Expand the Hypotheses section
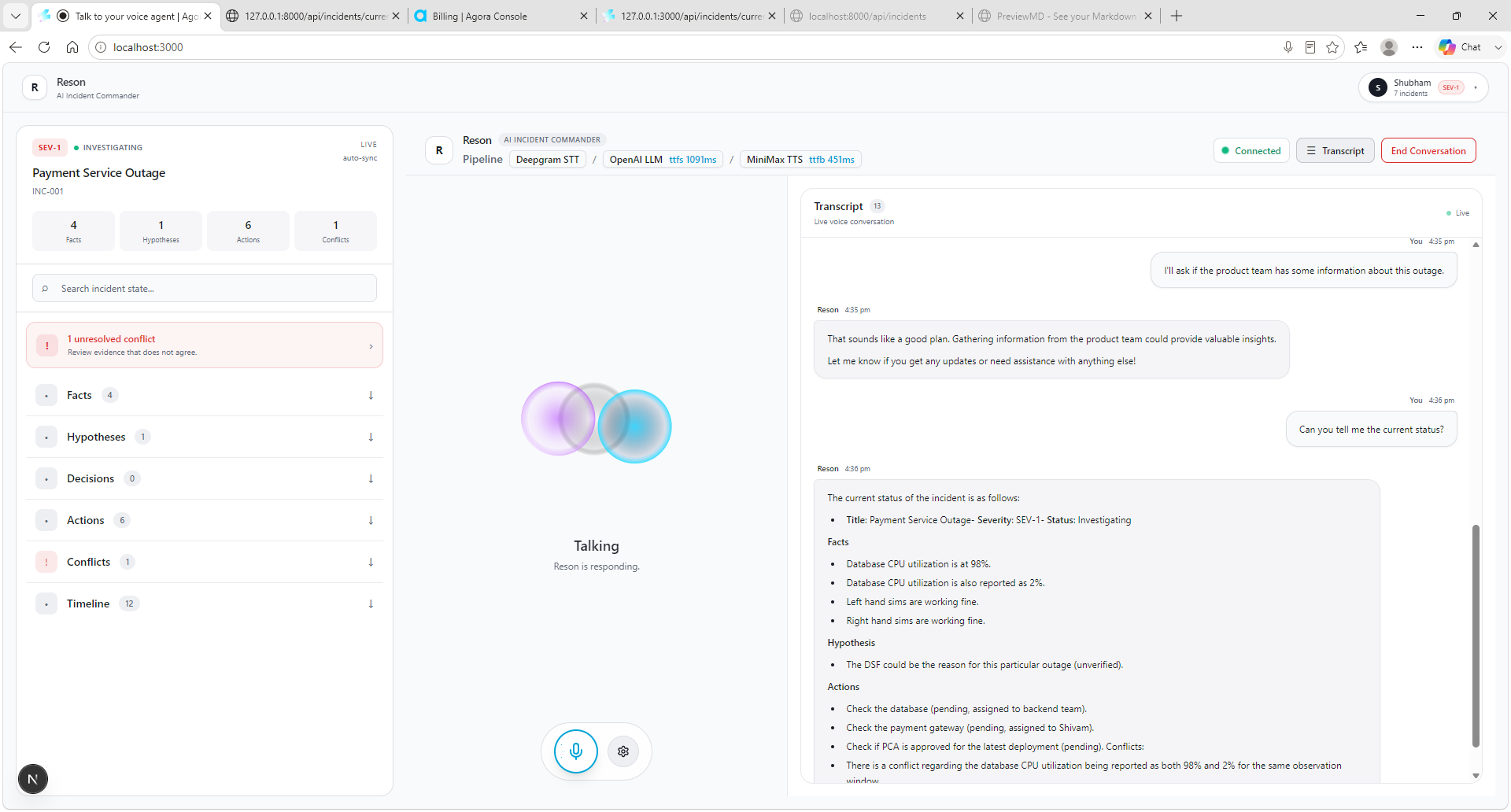The image size is (1511, 812). (205, 437)
